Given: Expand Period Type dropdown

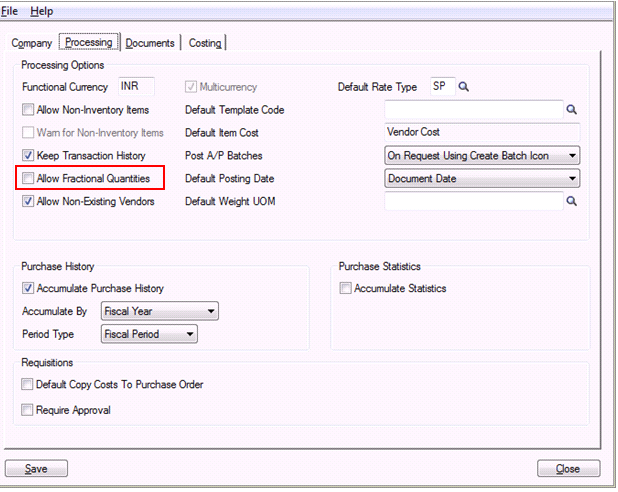Looking at the screenshot, I should coord(149,334).
